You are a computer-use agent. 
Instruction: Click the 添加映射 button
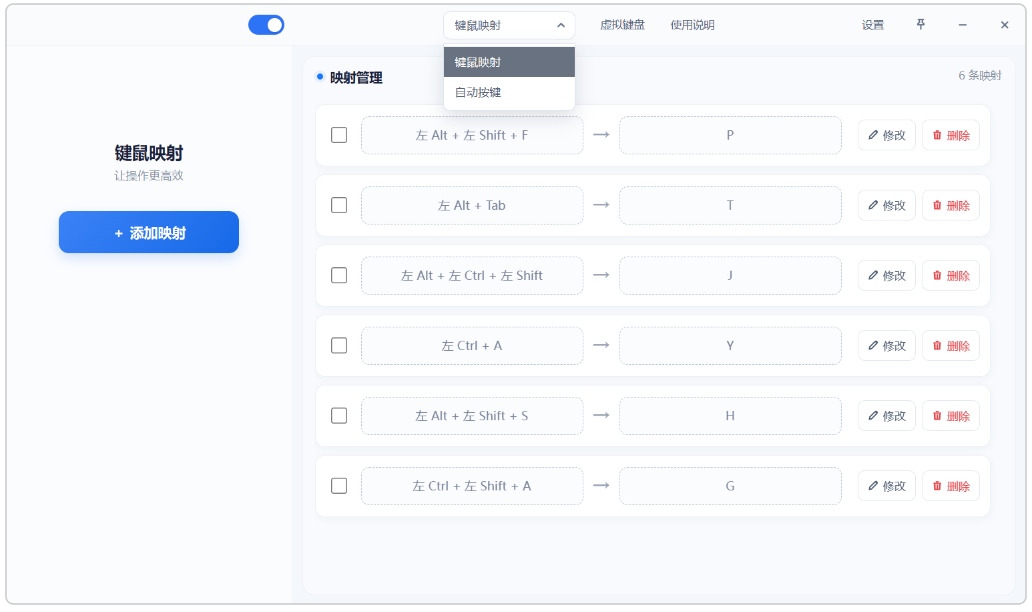coord(149,232)
